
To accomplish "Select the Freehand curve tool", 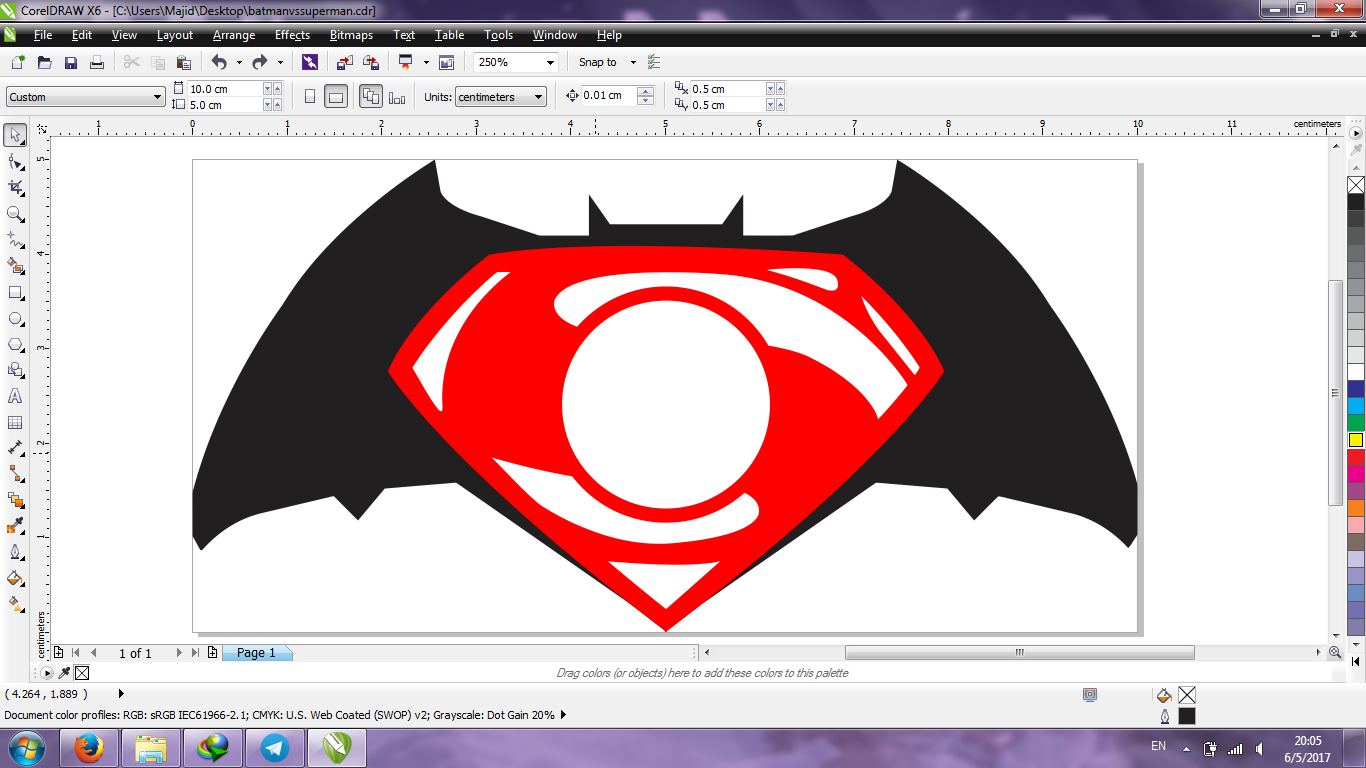I will [x=15, y=240].
